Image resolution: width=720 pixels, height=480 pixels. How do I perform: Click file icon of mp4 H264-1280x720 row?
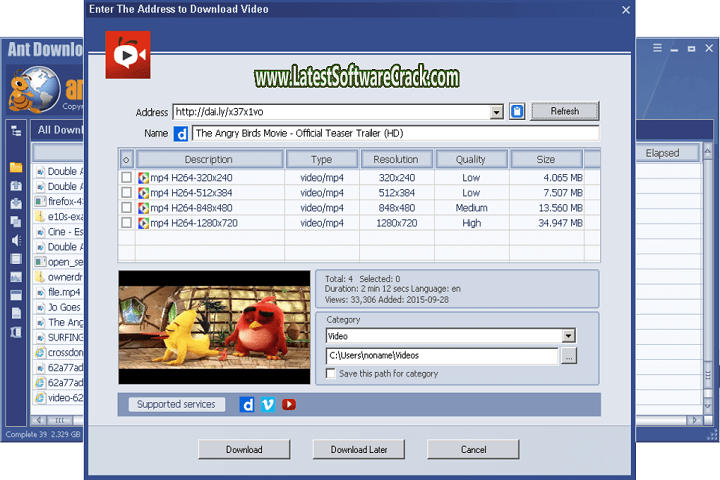click(143, 223)
